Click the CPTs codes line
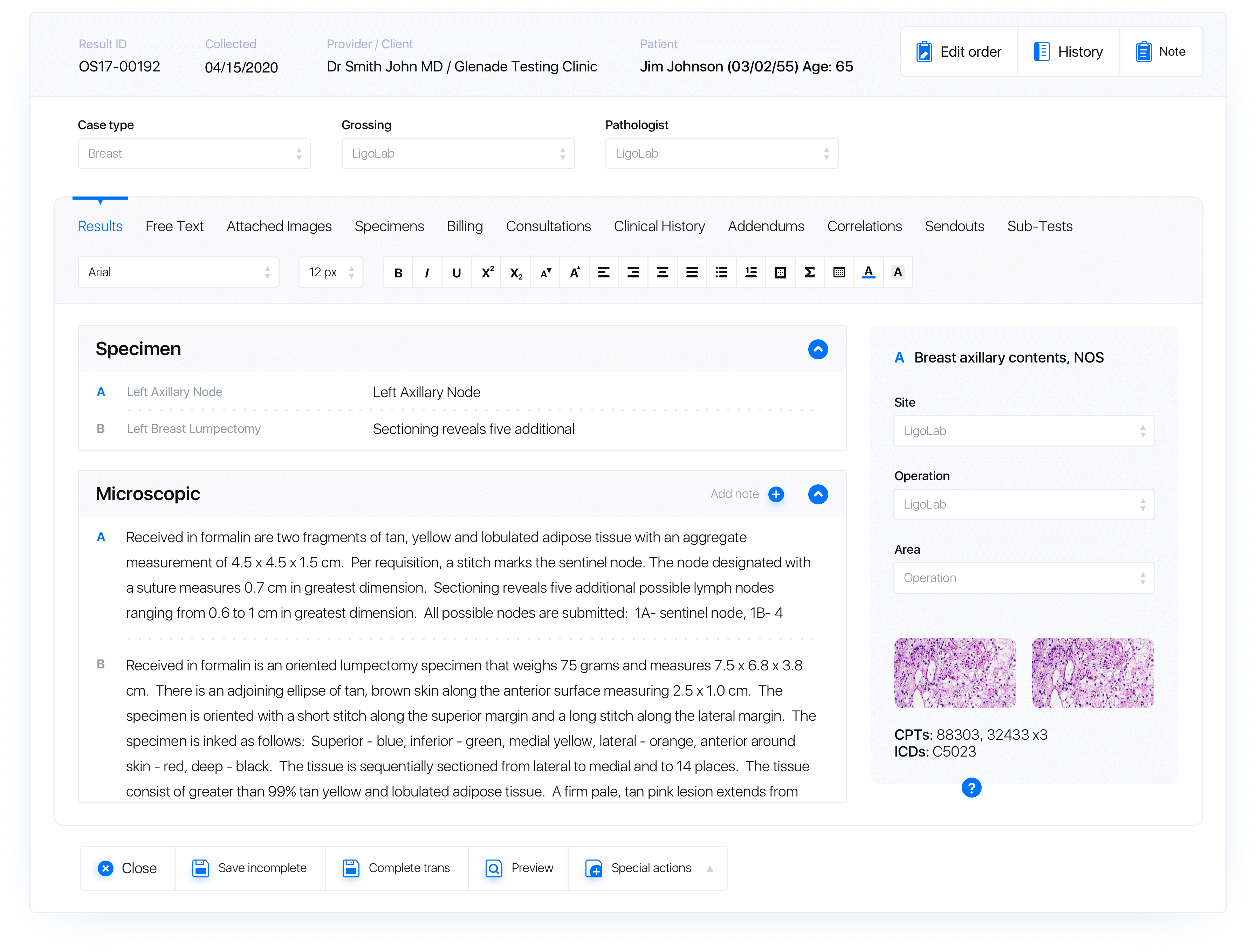The height and width of the screenshot is (952, 1256). point(971,734)
